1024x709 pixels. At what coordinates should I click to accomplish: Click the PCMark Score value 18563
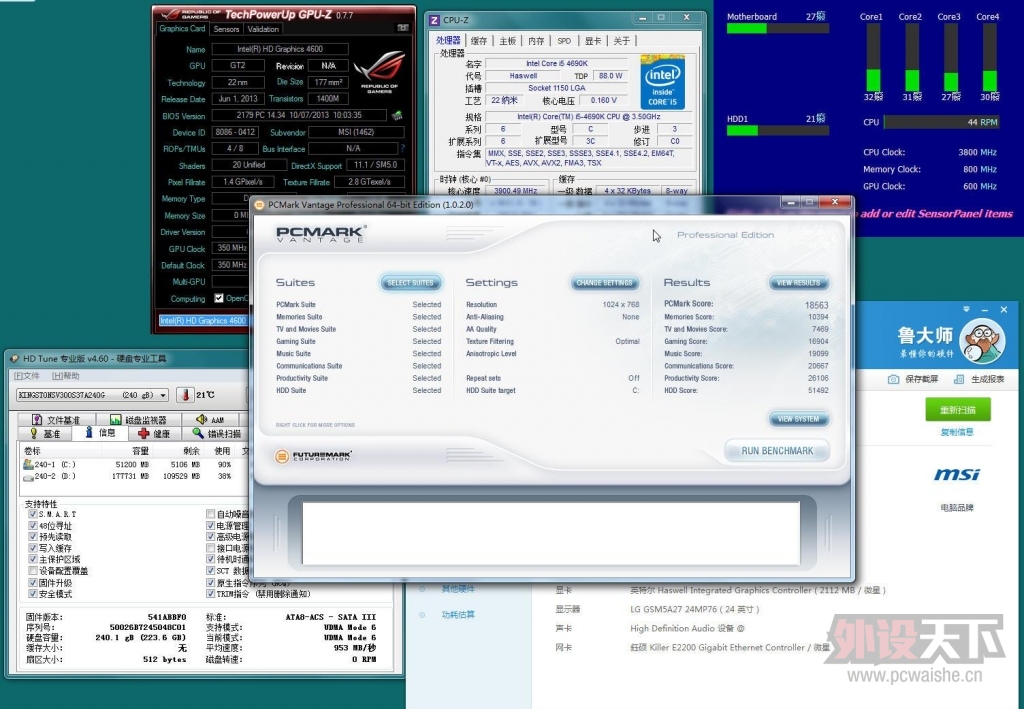click(816, 305)
